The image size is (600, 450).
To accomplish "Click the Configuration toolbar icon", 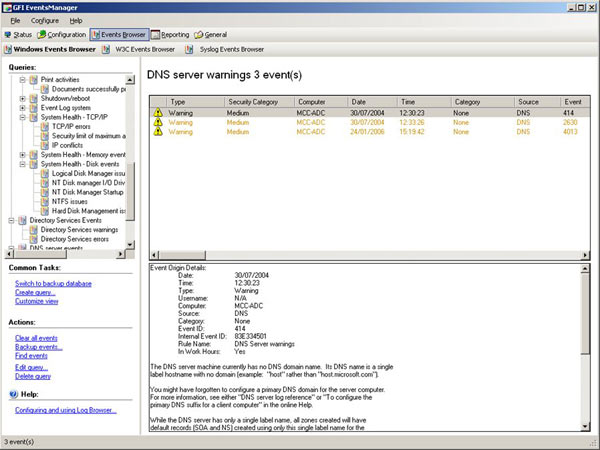I will click(41, 35).
